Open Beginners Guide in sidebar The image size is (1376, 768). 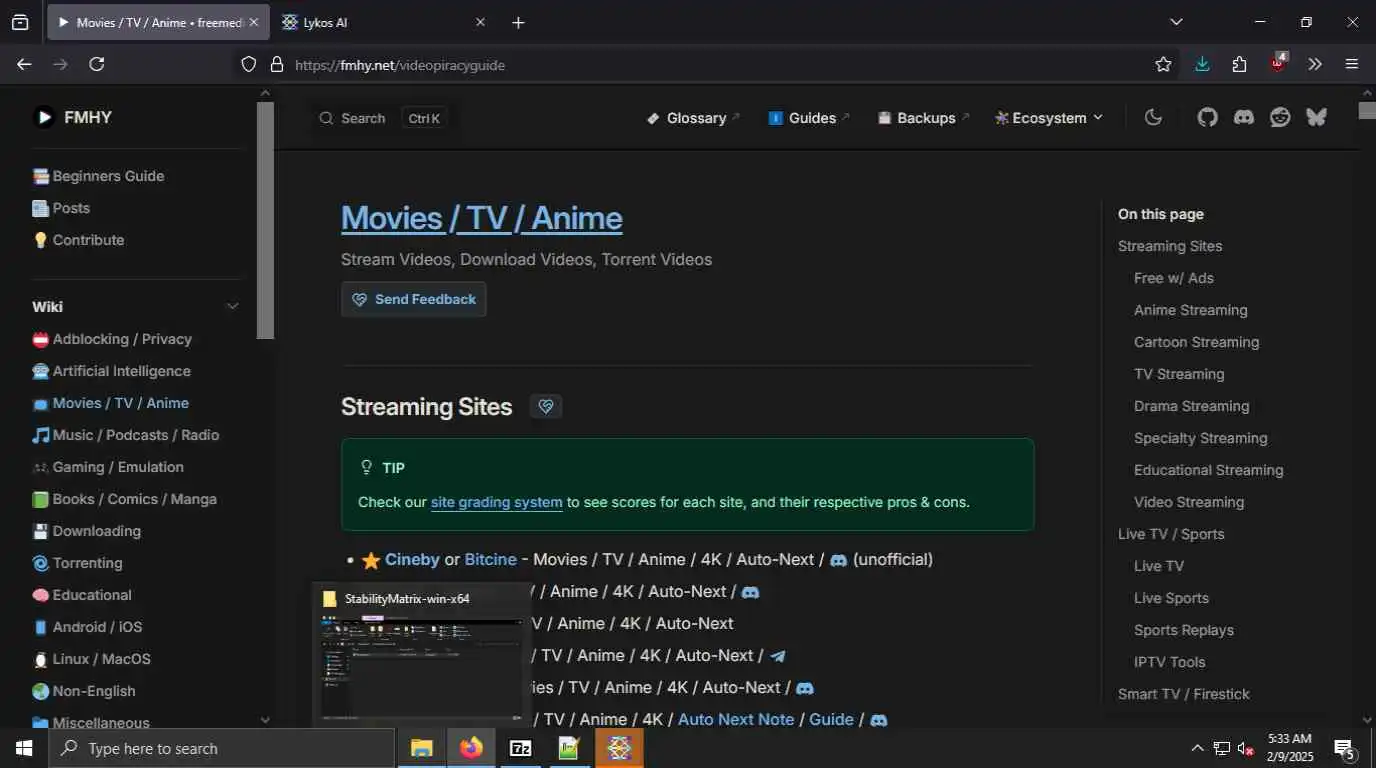pos(98,176)
